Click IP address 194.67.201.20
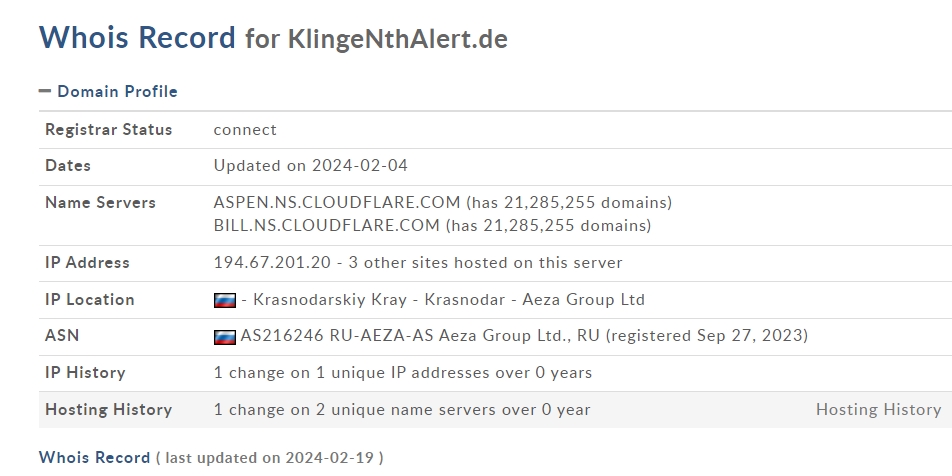 point(272,262)
